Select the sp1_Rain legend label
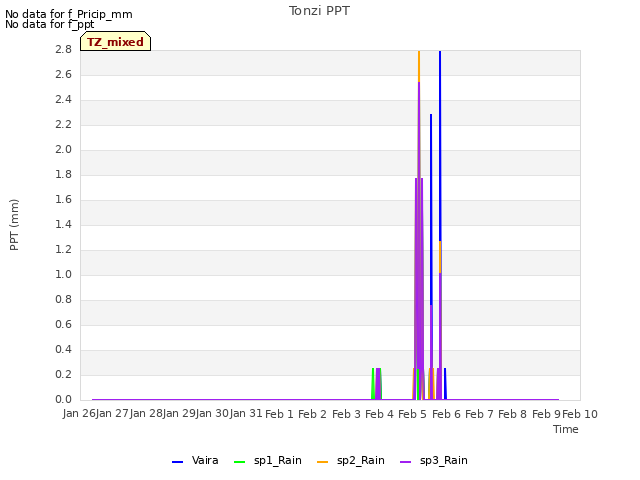This screenshot has width=640, height=480. pos(278,460)
